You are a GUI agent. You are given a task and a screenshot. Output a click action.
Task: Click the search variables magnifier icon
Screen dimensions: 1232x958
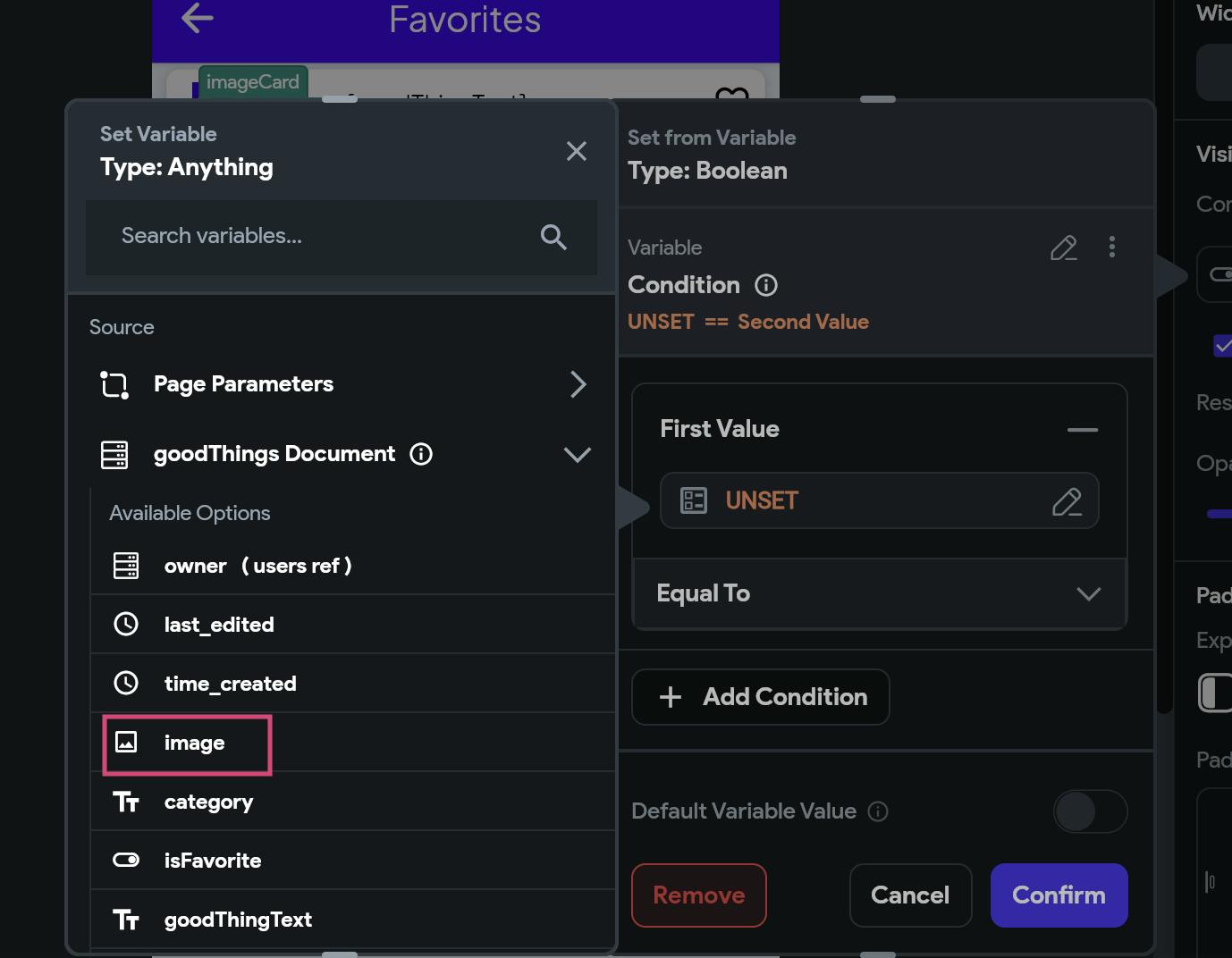(553, 237)
